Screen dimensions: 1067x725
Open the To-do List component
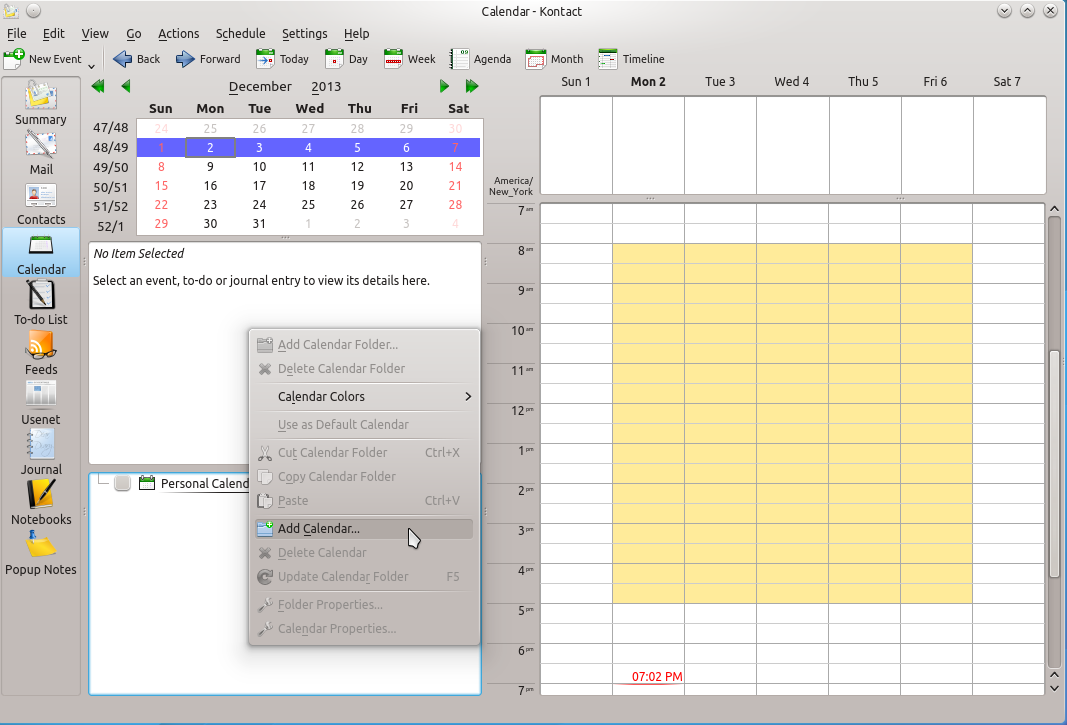coord(41,304)
